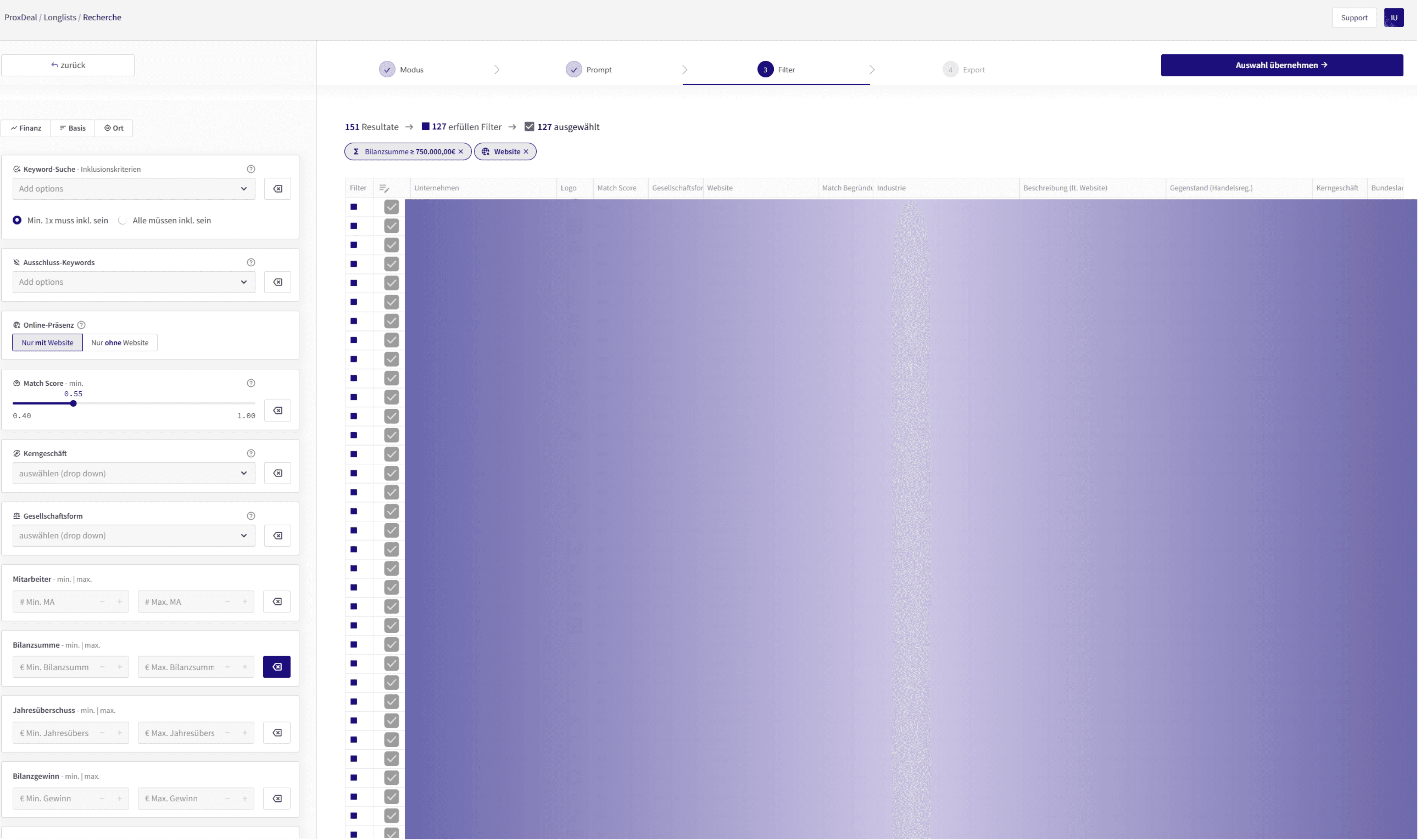Clear the Bilanzsumme filter with the highlighted icon

click(276, 667)
